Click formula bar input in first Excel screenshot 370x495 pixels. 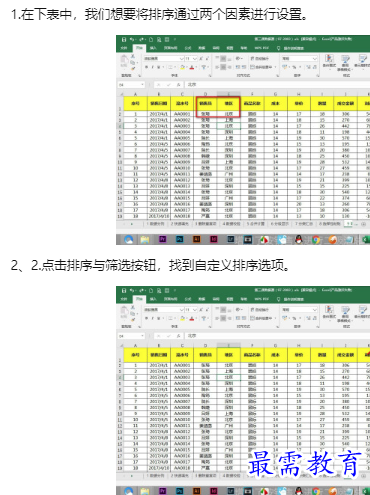pyautogui.click(x=277, y=85)
